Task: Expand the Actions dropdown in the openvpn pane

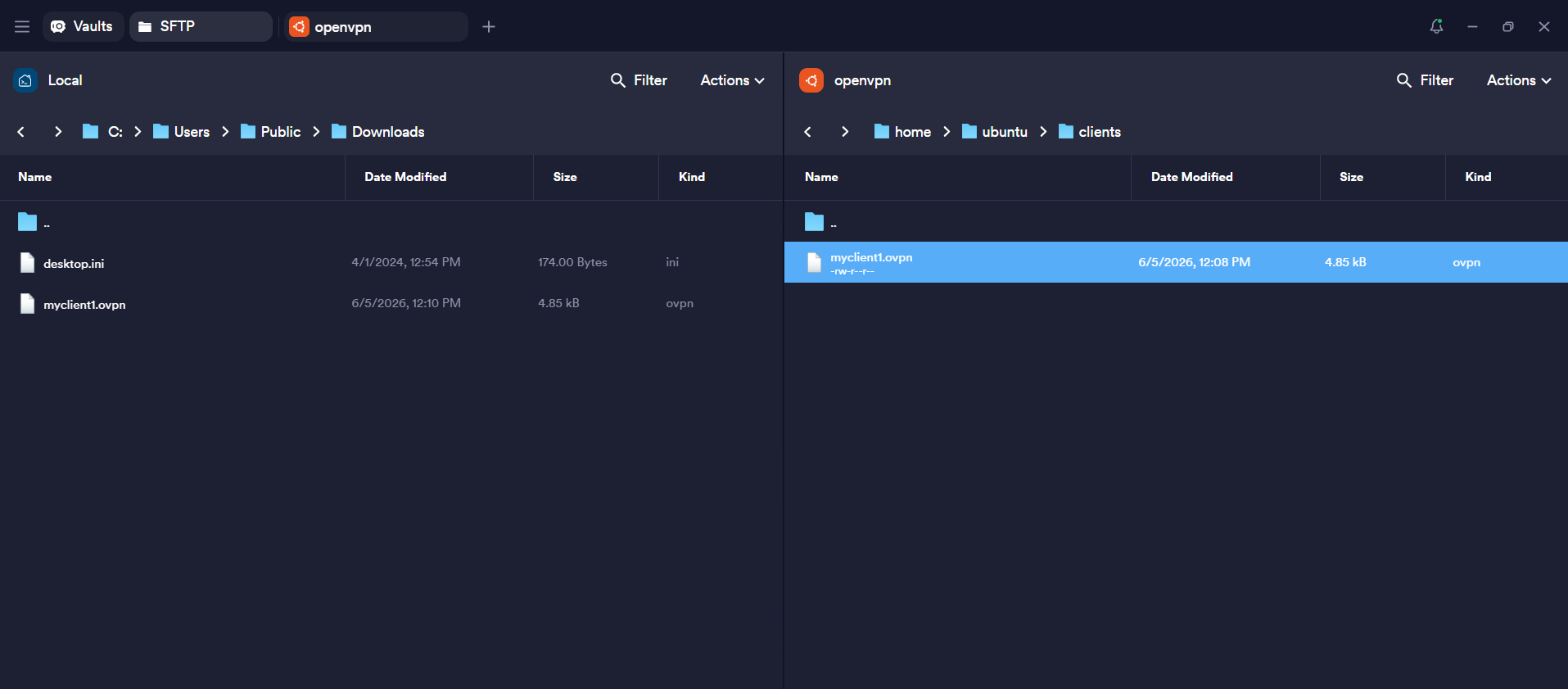Action: pos(1519,80)
